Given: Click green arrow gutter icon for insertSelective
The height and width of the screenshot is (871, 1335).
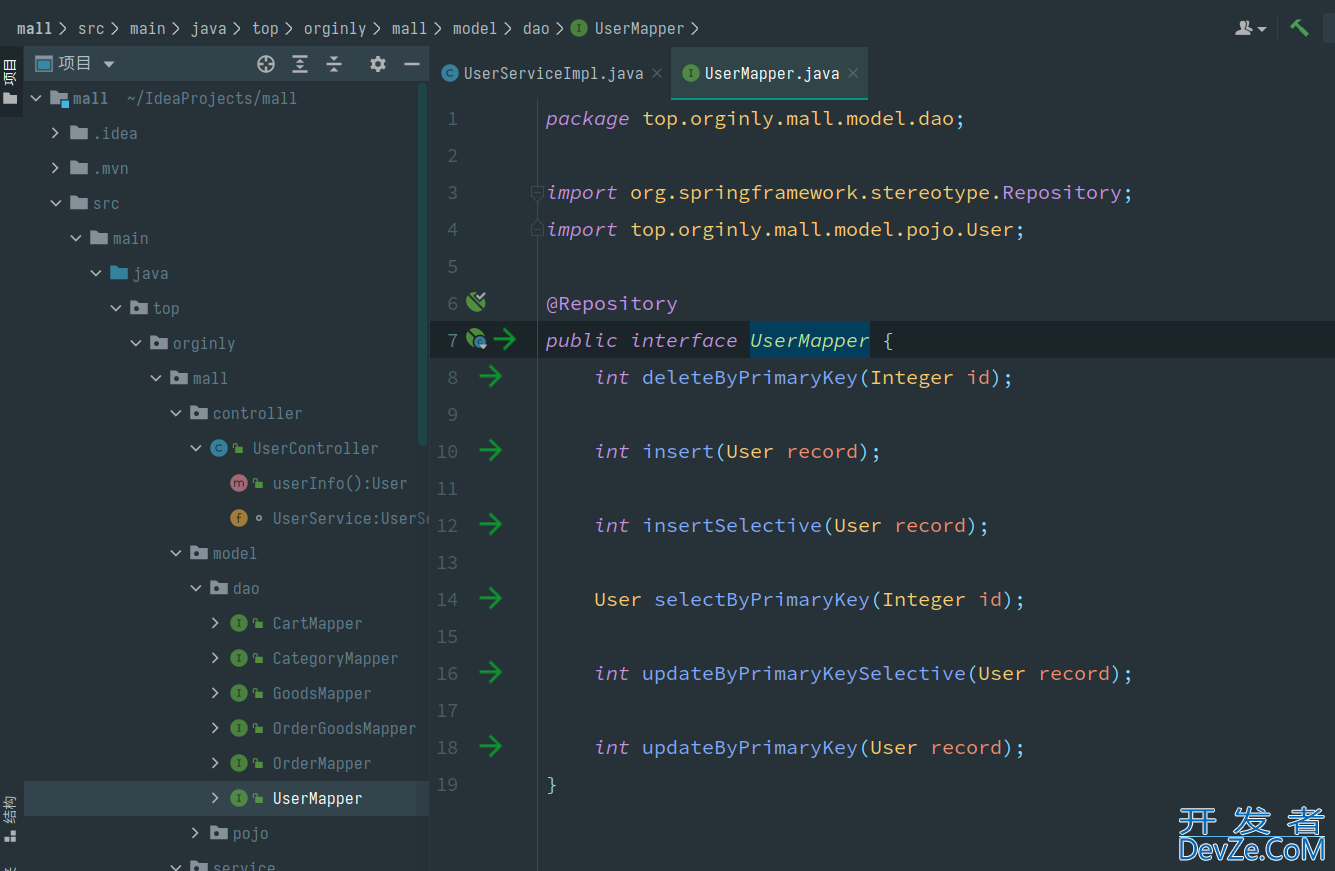Looking at the screenshot, I should click(x=490, y=525).
